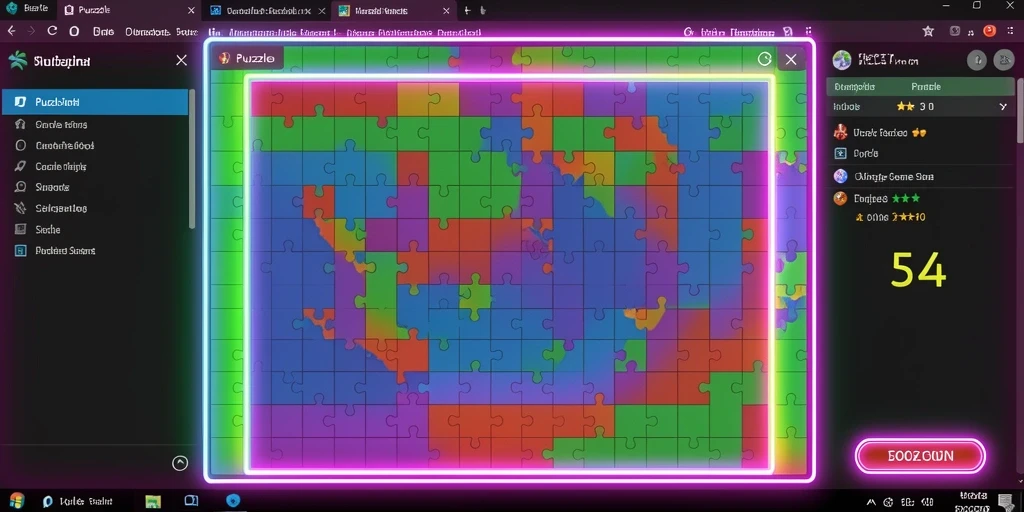The width and height of the screenshot is (1024, 512).
Task: Click the second gray round button in right panel
Action: [x=1004, y=60]
